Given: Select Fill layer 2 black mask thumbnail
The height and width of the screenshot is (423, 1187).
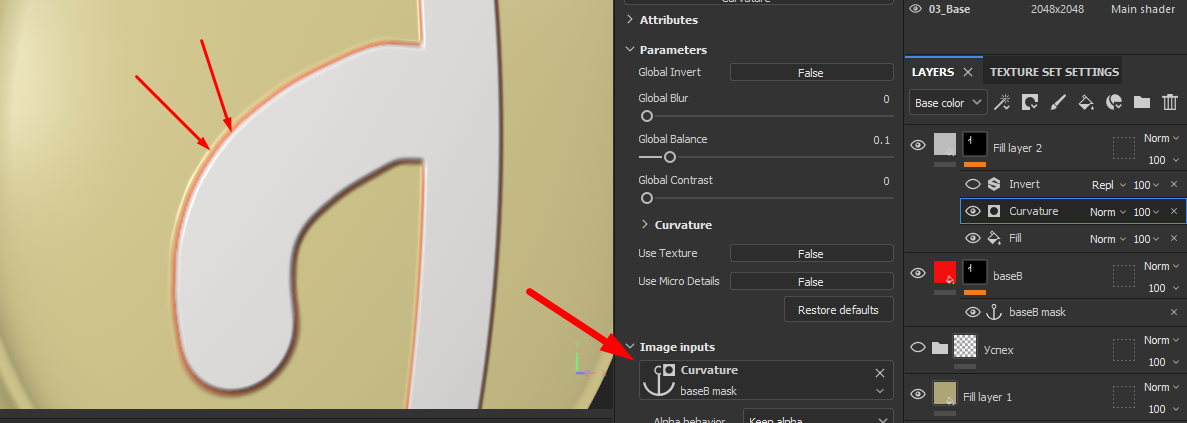Looking at the screenshot, I should [x=974, y=144].
